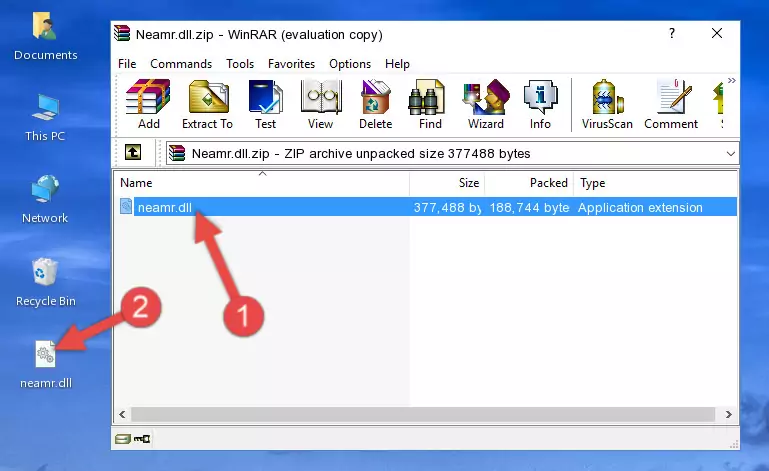This screenshot has width=769, height=471.
Task: Select the Network desktop icon
Action: pos(45,199)
